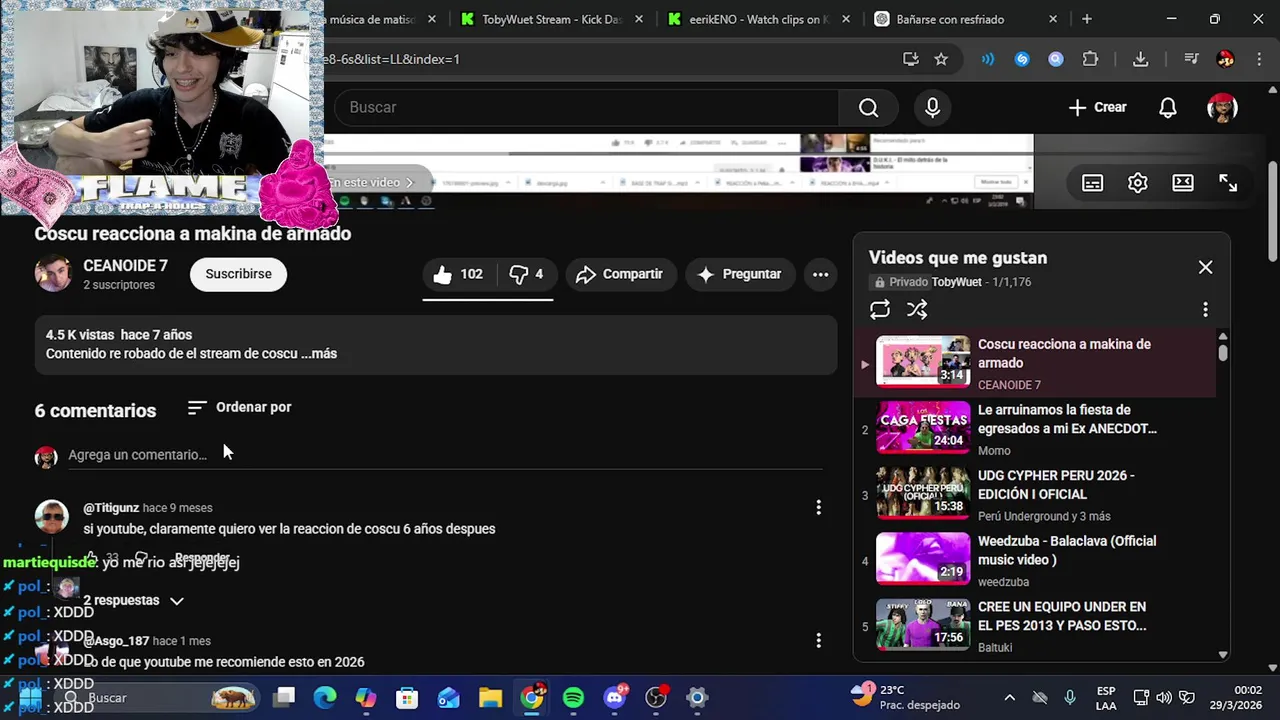
Task: Click the page vertical scrollbar thumb
Action: (x=1272, y=210)
